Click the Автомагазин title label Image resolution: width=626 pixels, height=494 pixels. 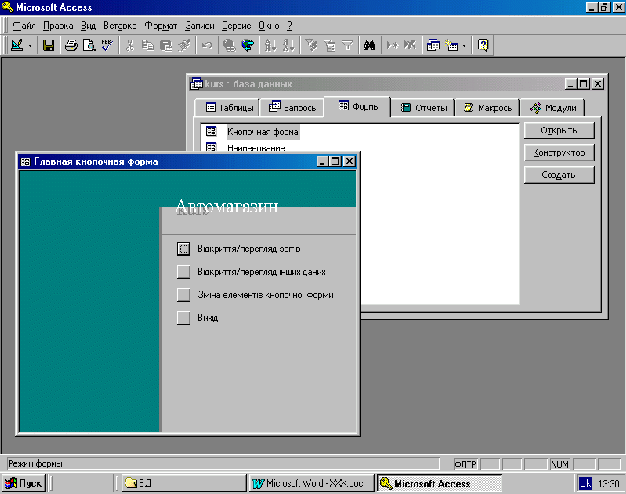pos(226,206)
